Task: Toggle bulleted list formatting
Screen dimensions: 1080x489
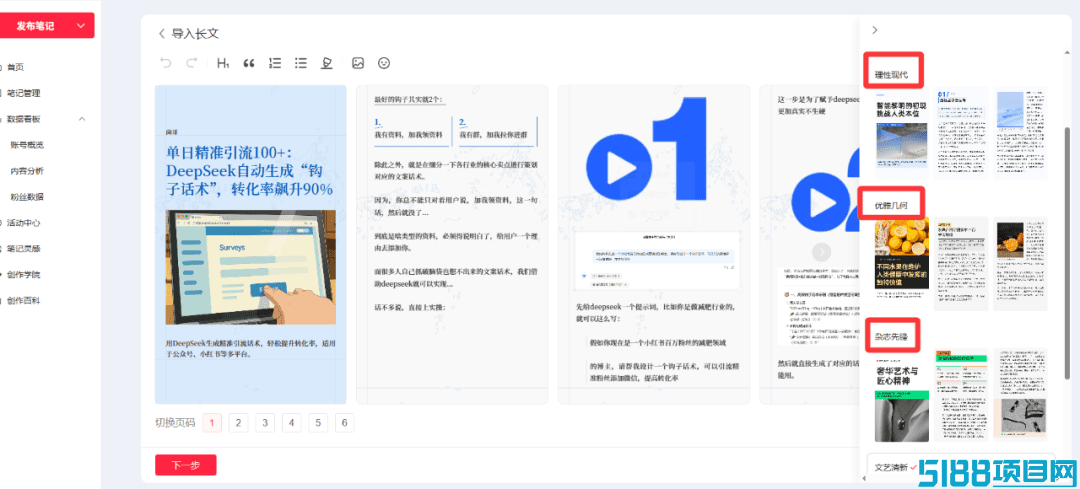Action: pyautogui.click(x=301, y=63)
